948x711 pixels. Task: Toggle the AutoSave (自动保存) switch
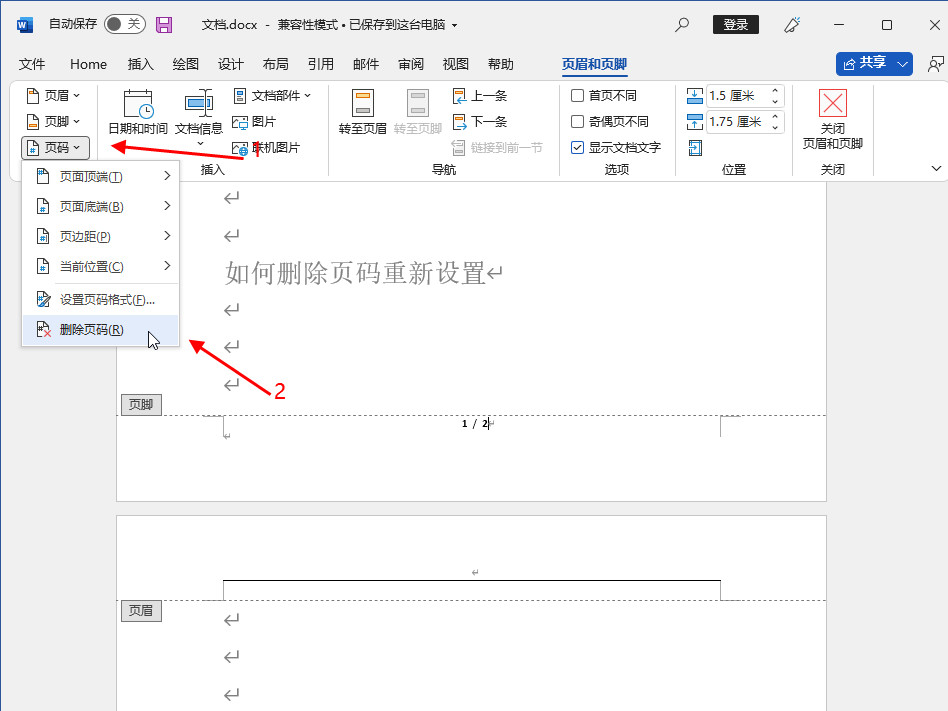124,24
